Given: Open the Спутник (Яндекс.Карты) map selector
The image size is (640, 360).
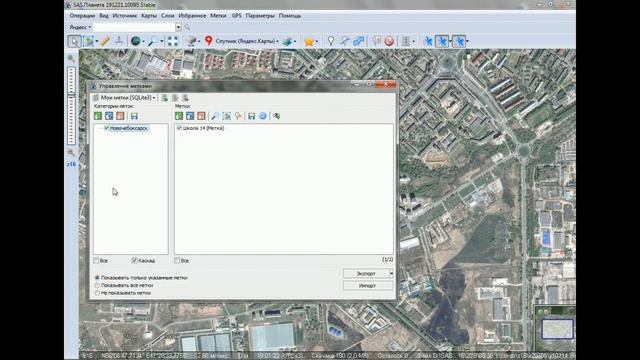Looking at the screenshot, I should pos(247,41).
